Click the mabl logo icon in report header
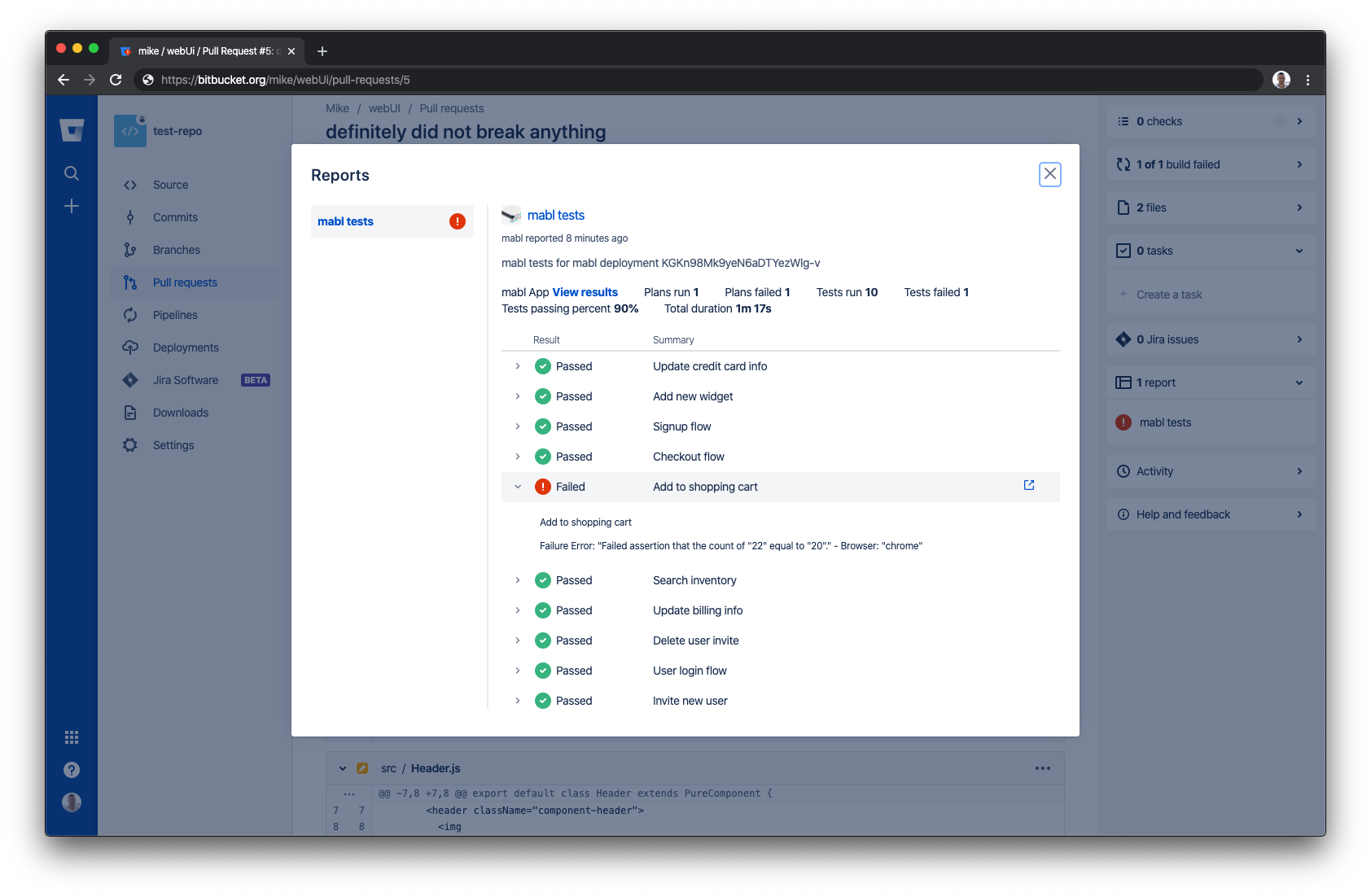Screen dimensions: 1371x896 pos(511,216)
